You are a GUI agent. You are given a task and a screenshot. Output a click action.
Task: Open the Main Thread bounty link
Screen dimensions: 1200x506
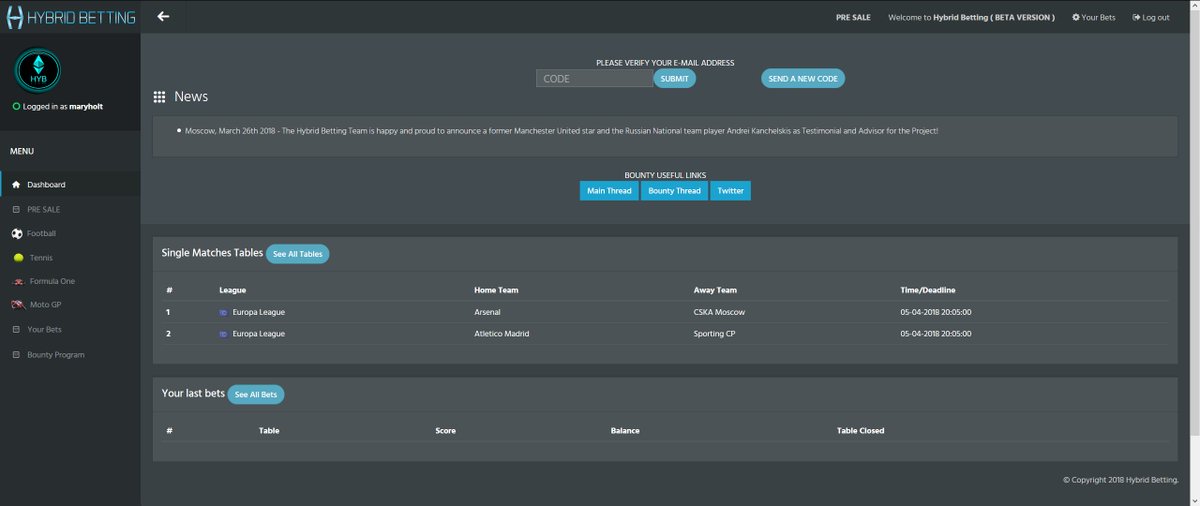point(609,190)
